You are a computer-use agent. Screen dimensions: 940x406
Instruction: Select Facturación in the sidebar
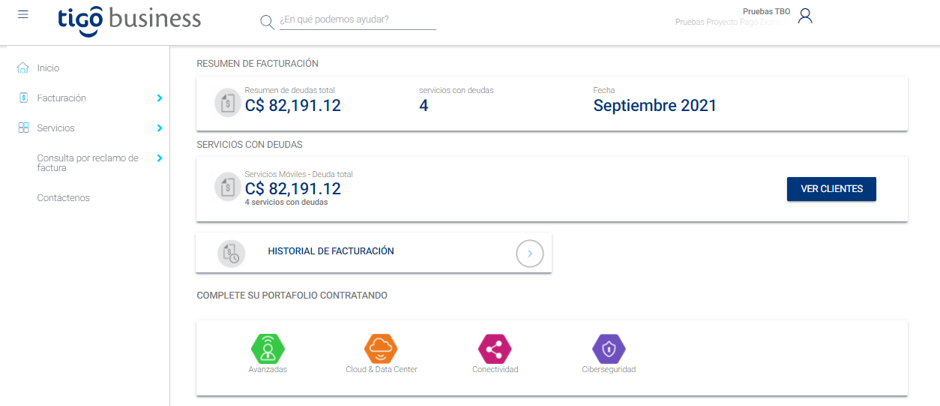point(61,98)
